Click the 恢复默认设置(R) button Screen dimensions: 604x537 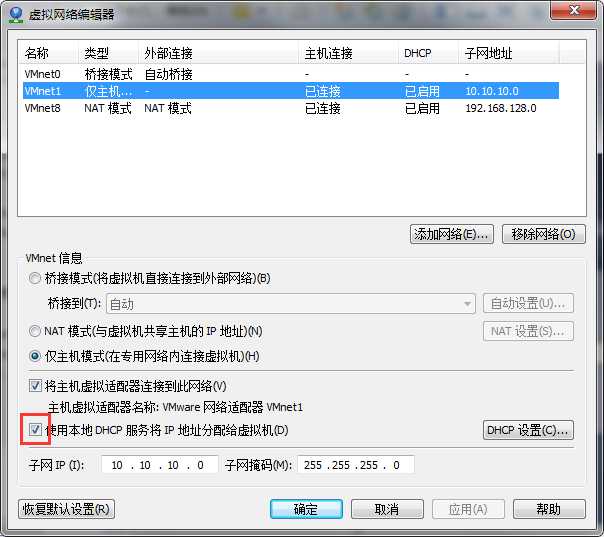click(x=66, y=509)
